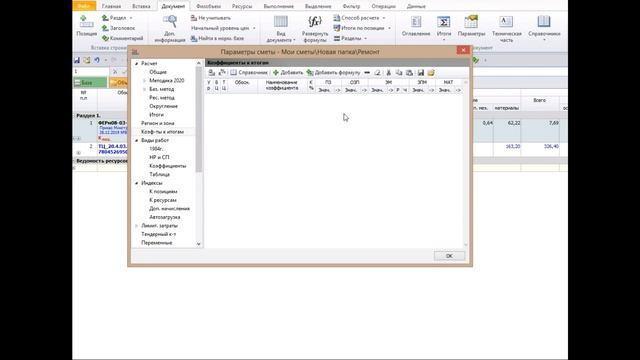Click the minus delete icon in dialog toolbar
Viewport: 640px width, 360px height.
tap(367, 73)
